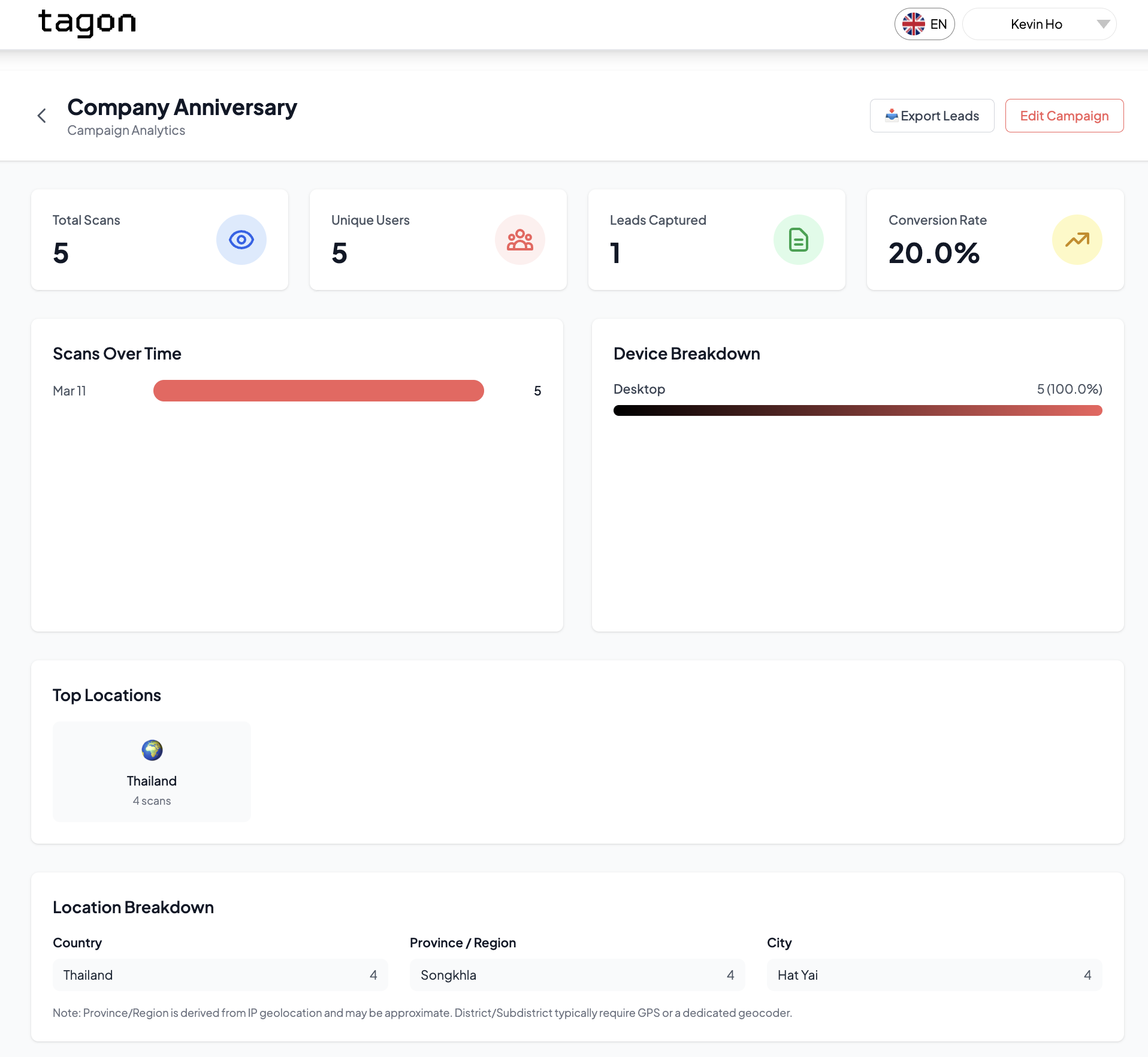Click the UK flag language icon
Screen dimensions: 1148x1057
(913, 24)
